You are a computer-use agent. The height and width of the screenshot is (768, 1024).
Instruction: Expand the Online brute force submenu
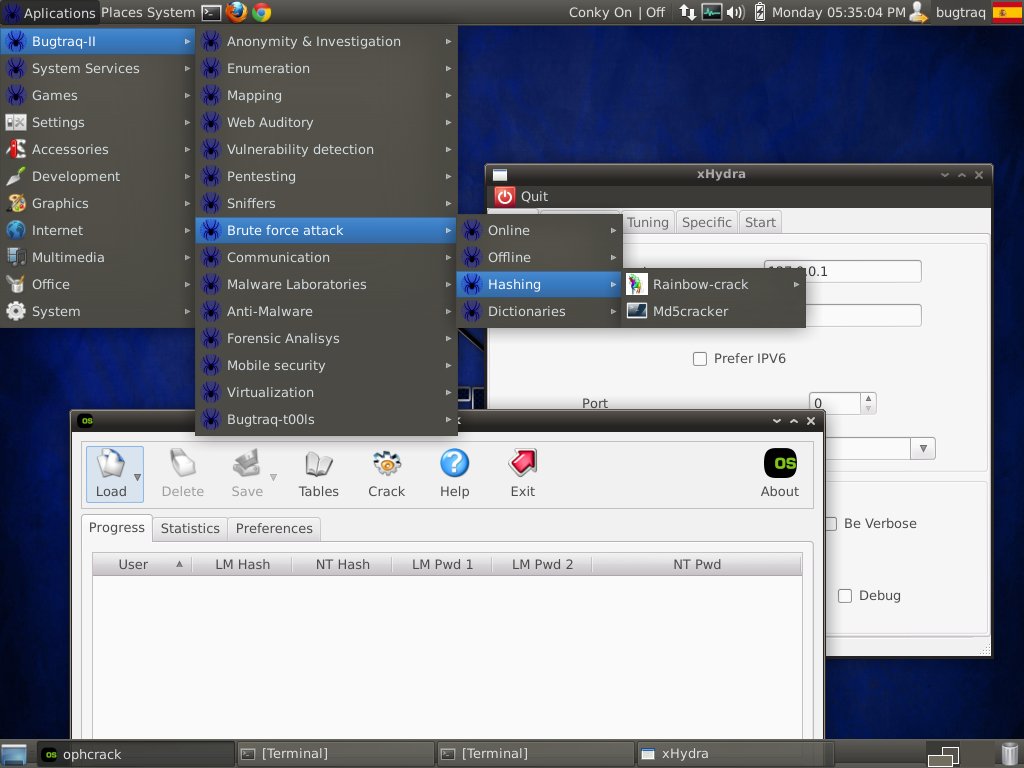tap(539, 231)
